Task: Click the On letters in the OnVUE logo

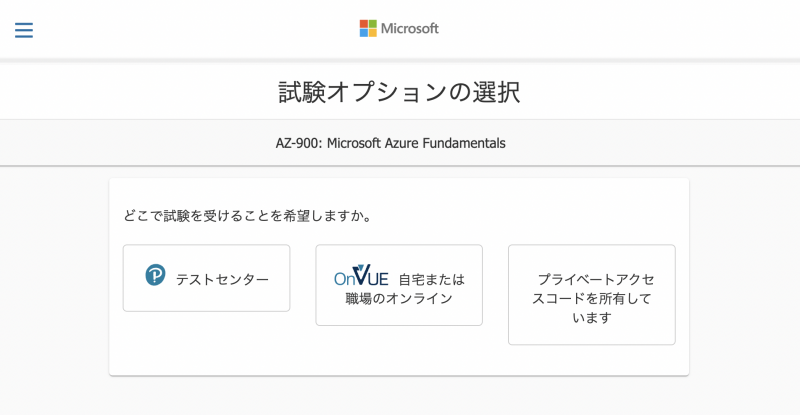Action: tap(343, 279)
